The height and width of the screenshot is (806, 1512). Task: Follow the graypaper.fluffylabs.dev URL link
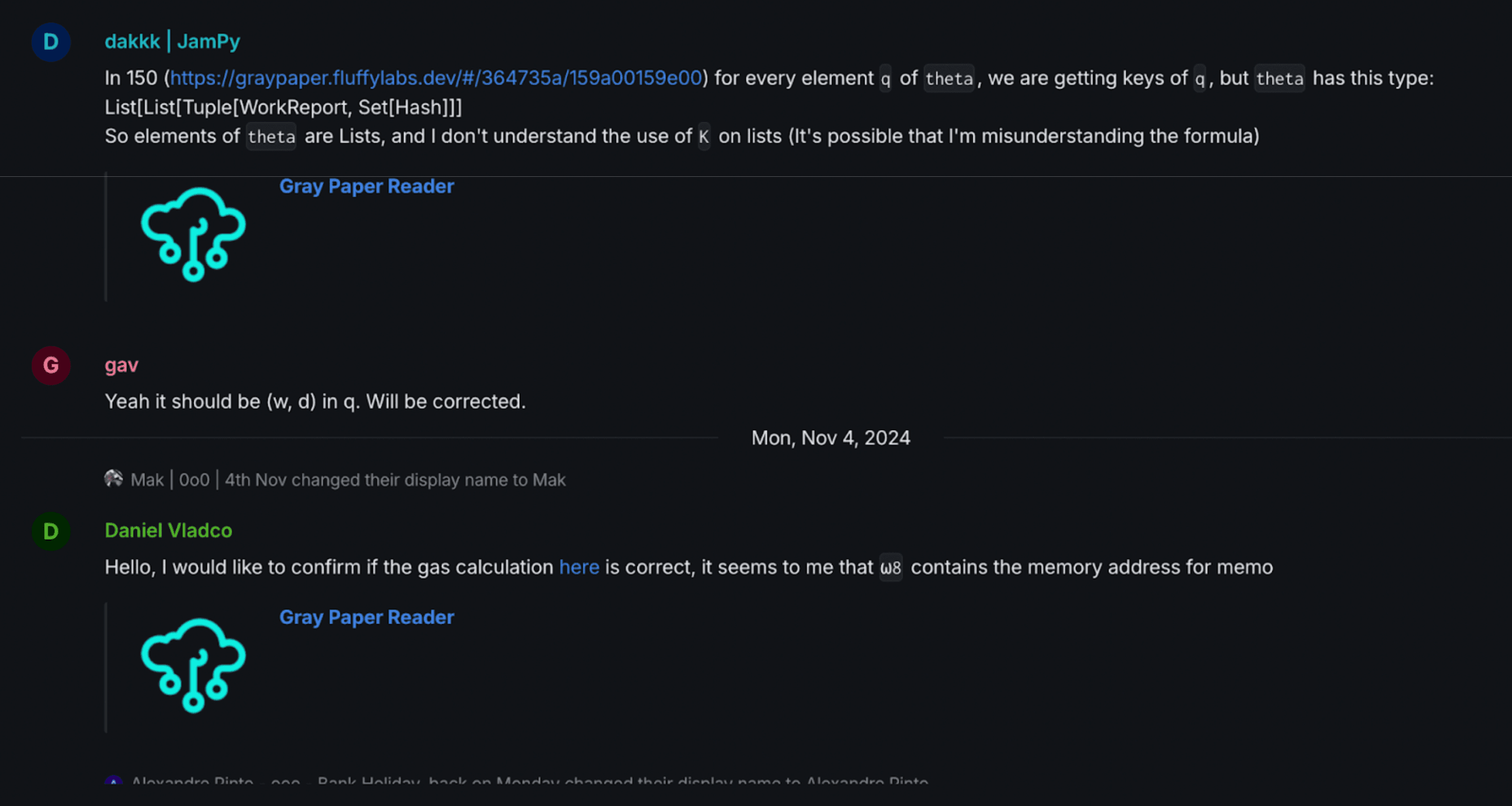point(436,78)
